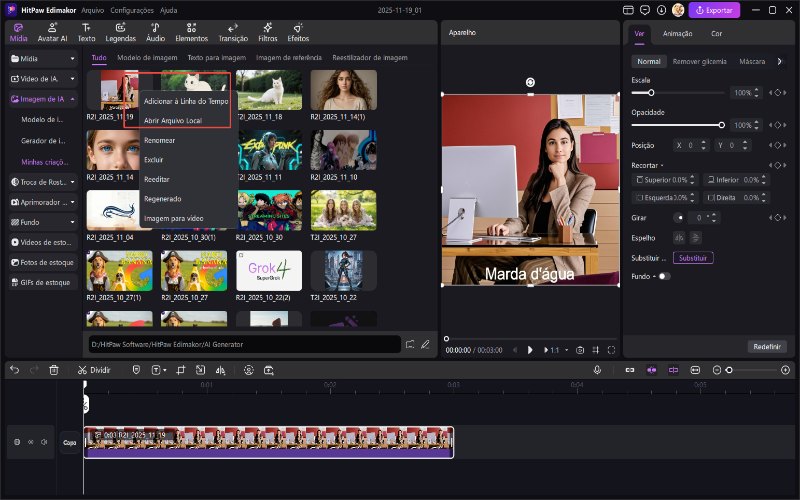Toggle the Fundo switch on
Viewport: 800px width, 500px height.
664,276
